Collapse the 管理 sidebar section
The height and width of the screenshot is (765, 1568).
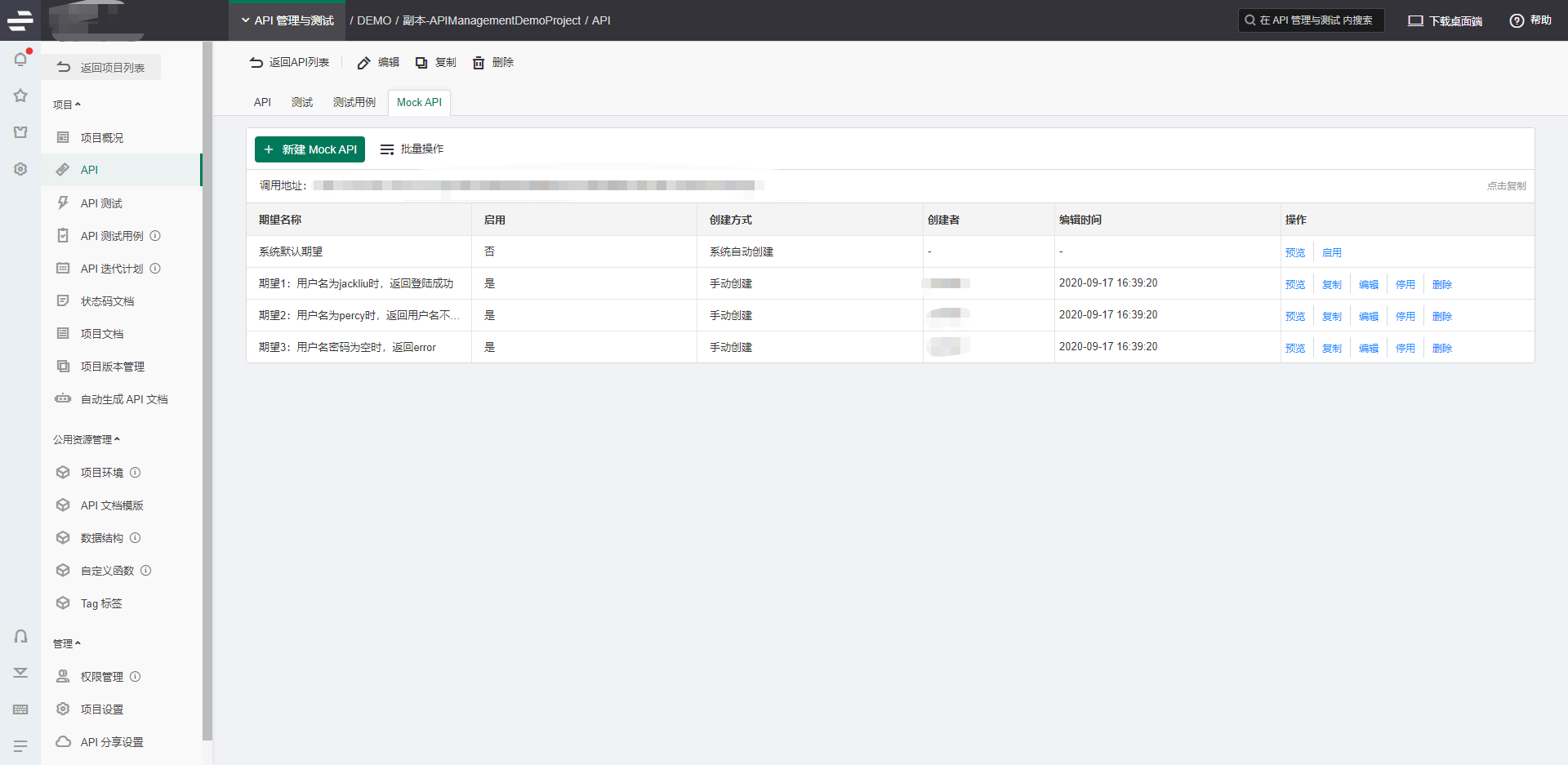[67, 643]
